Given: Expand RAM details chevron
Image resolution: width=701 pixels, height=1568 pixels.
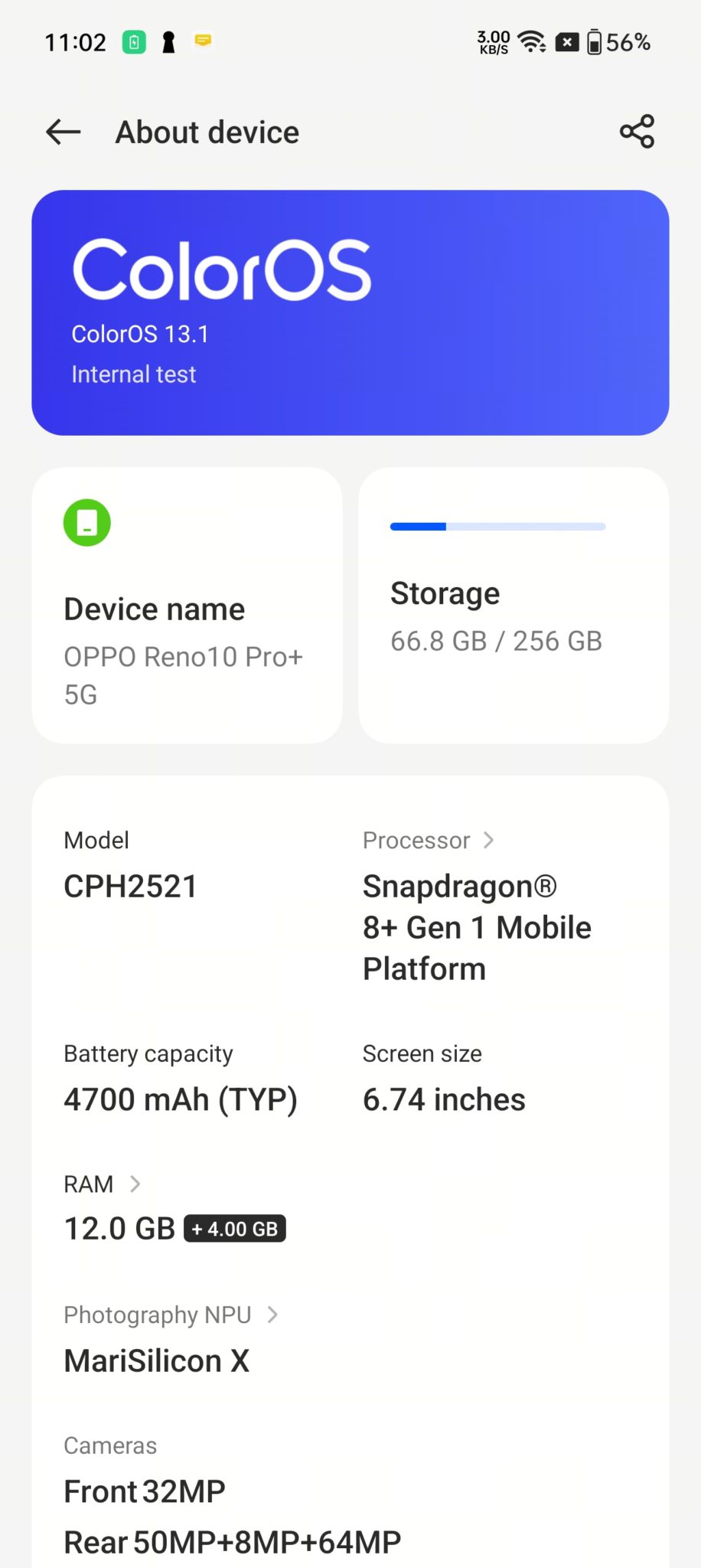Looking at the screenshot, I should pyautogui.click(x=135, y=1184).
